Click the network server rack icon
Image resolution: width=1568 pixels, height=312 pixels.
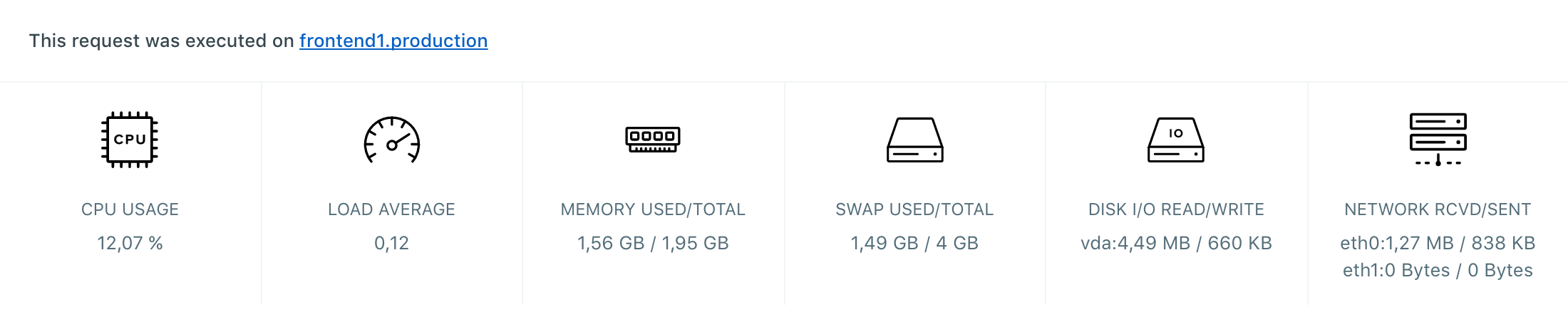coord(1438,140)
